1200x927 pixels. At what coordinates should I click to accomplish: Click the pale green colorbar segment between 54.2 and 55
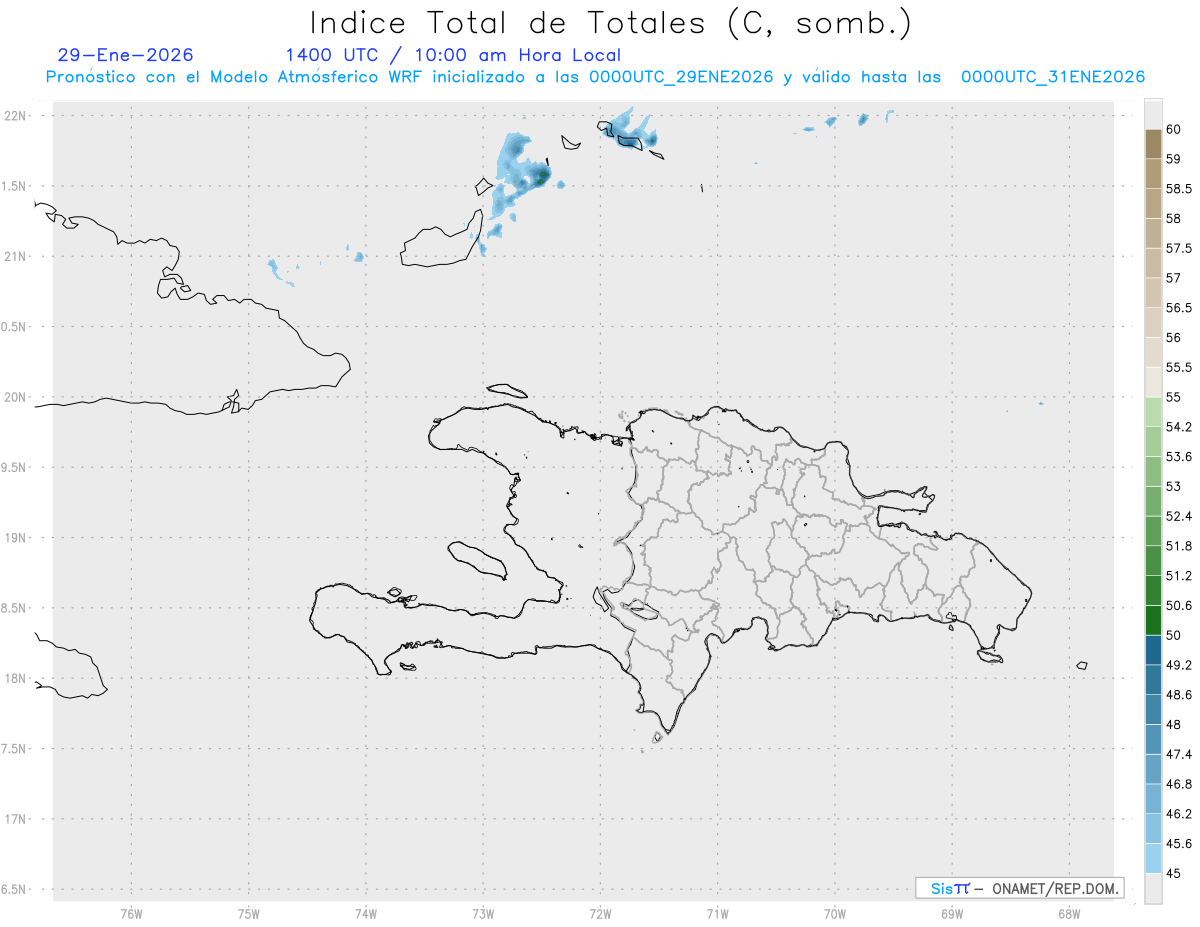1153,412
